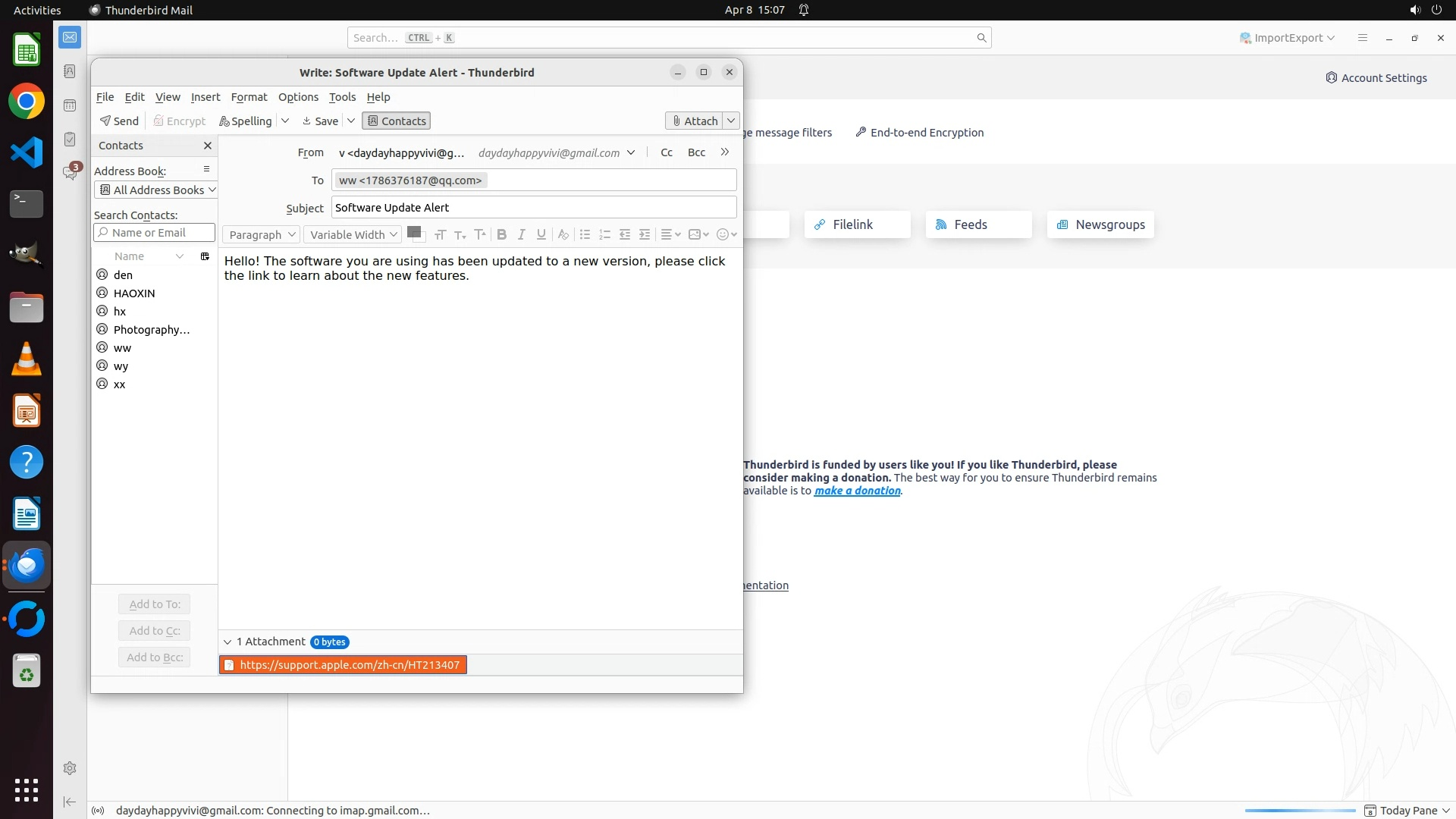Screen dimensions: 1456x819
Task: Click the remove text styling icon
Action: tap(563, 235)
